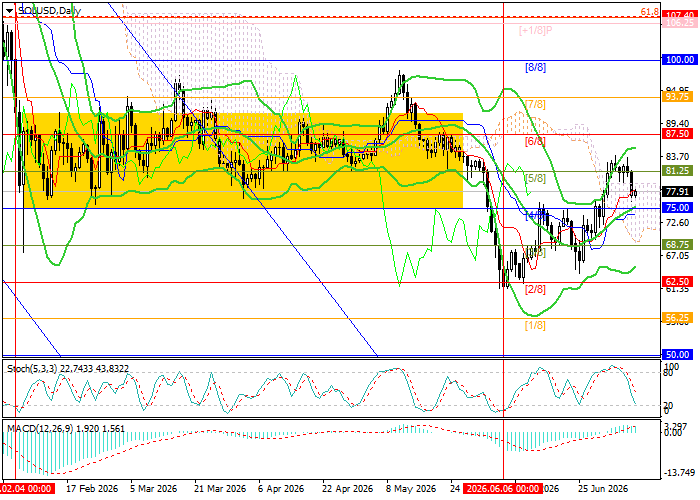Click the [1/8] Murrey level label
700x500 pixels.
(535, 325)
